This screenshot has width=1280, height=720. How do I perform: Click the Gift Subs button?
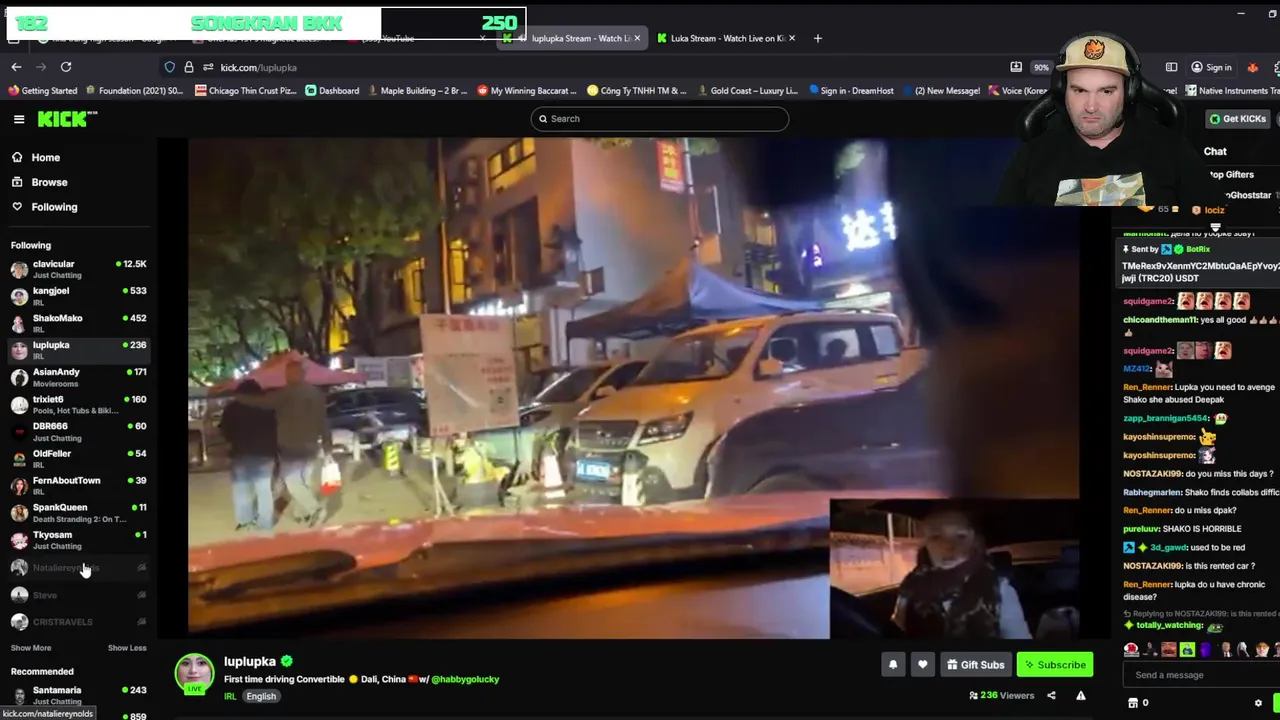coord(974,665)
